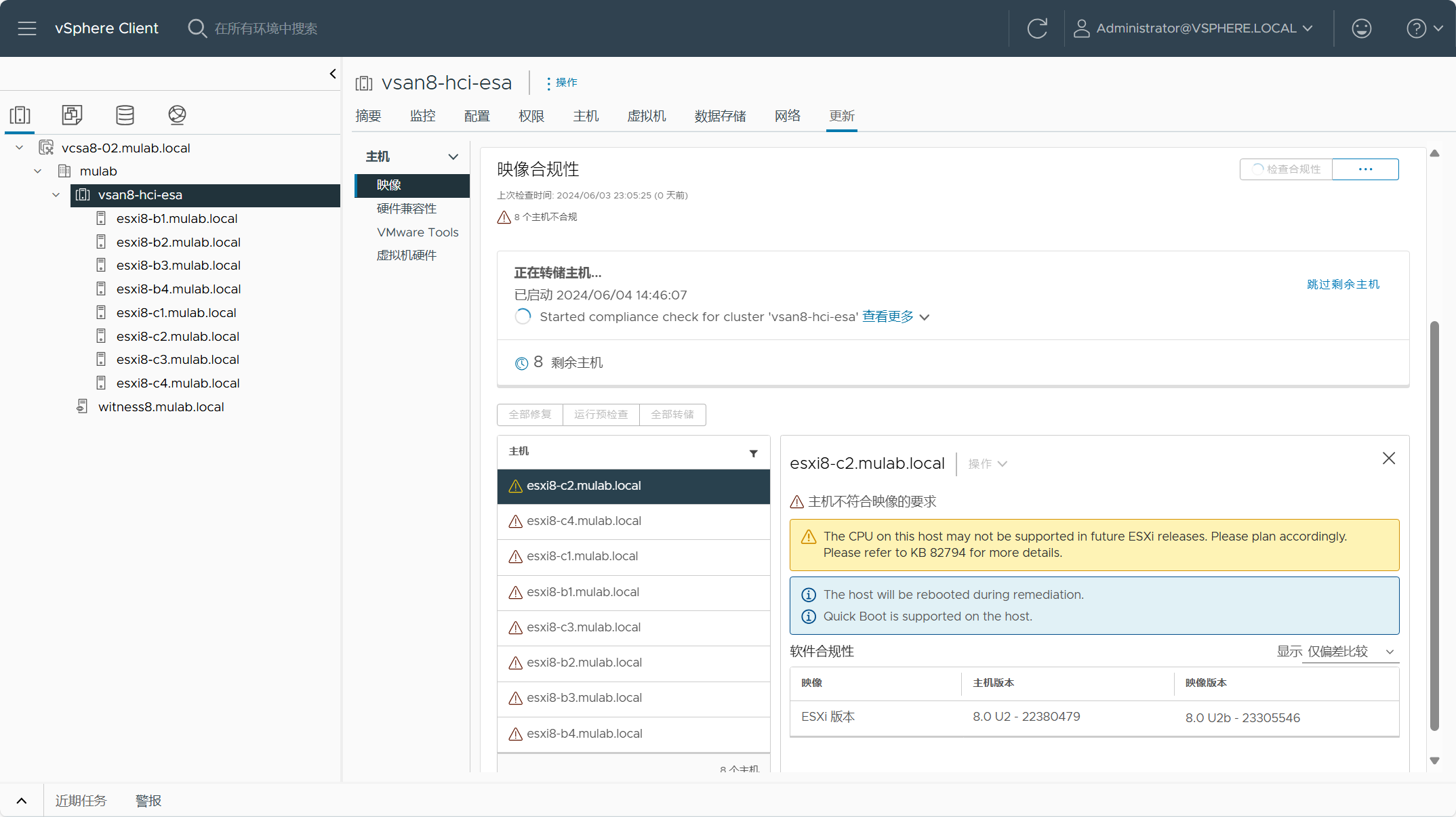Select 虚拟机硬件 in the sidebar
The image size is (1456, 817).
pyautogui.click(x=406, y=255)
